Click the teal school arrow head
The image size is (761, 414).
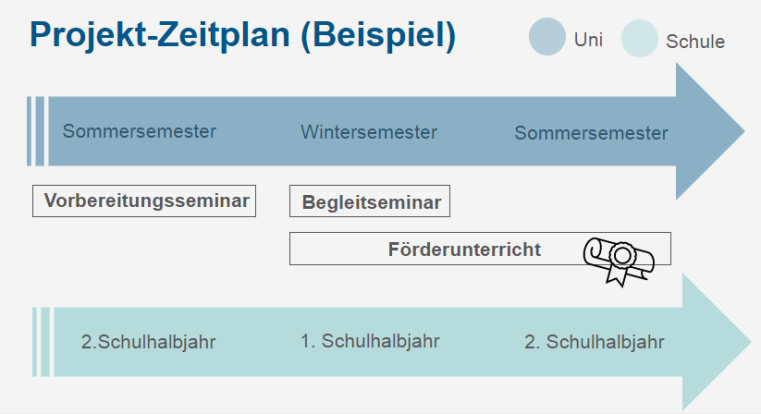pos(716,341)
